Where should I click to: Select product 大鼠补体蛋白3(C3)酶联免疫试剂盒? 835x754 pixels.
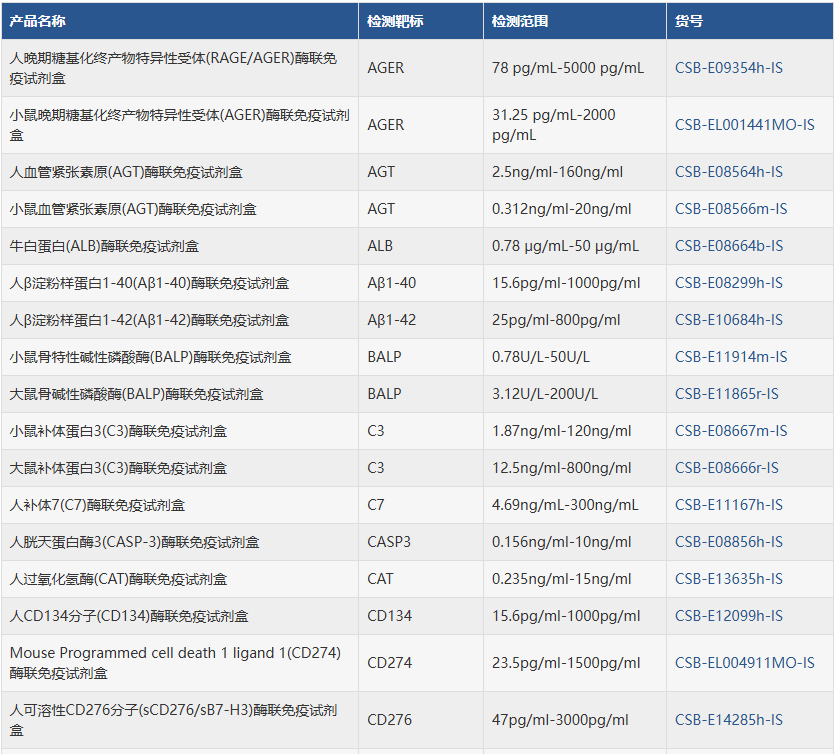click(118, 469)
